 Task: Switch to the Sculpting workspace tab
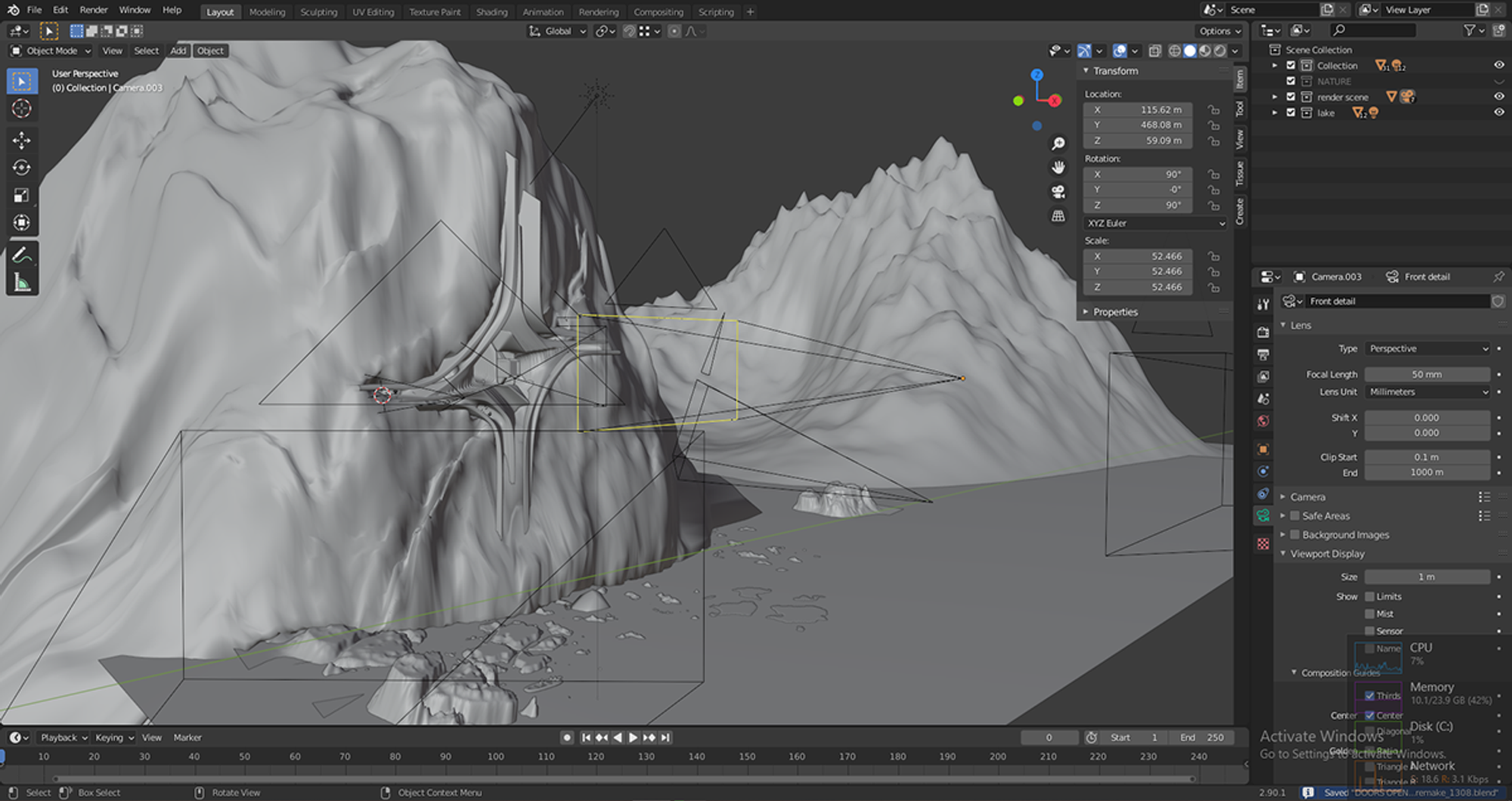click(318, 12)
